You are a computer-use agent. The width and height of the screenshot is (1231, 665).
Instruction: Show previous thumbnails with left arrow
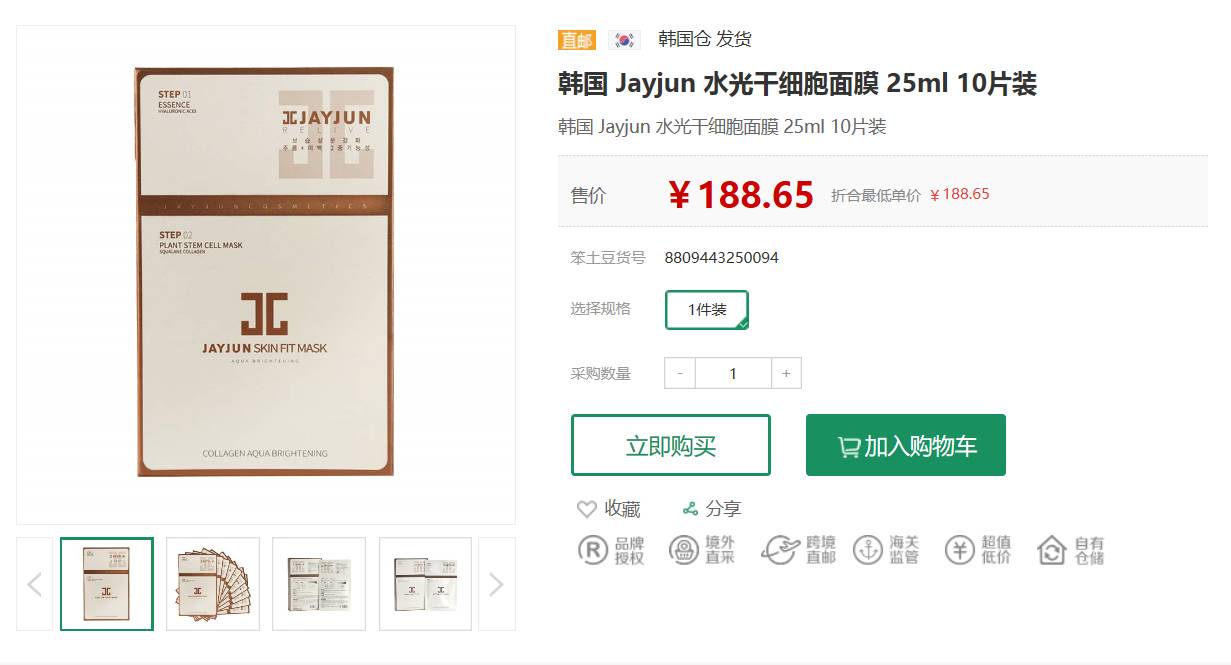pyautogui.click(x=34, y=584)
